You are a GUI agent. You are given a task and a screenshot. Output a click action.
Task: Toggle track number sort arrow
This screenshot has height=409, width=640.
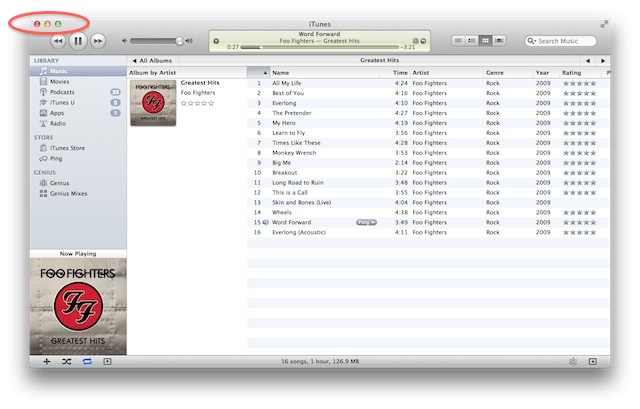click(x=258, y=73)
